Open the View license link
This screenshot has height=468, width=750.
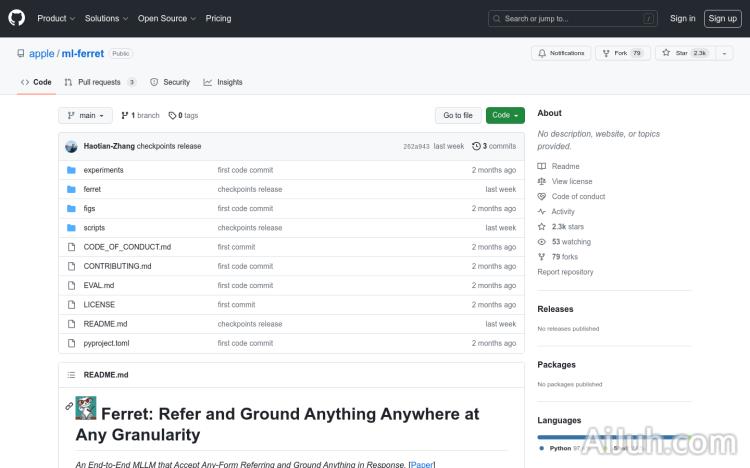click(572, 181)
